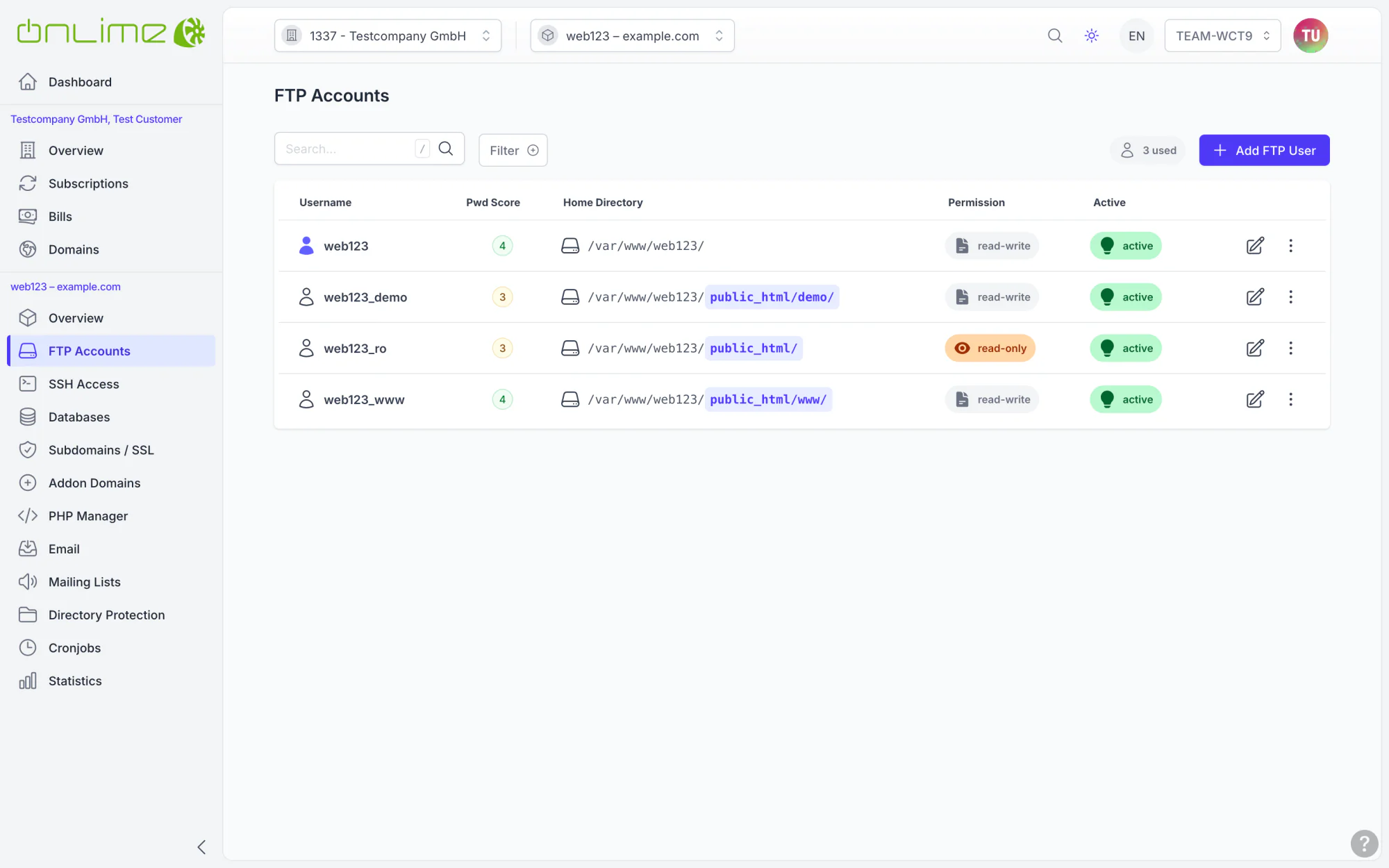Click the onlime logo
Viewport: 1389px width, 868px height.
tap(111, 33)
